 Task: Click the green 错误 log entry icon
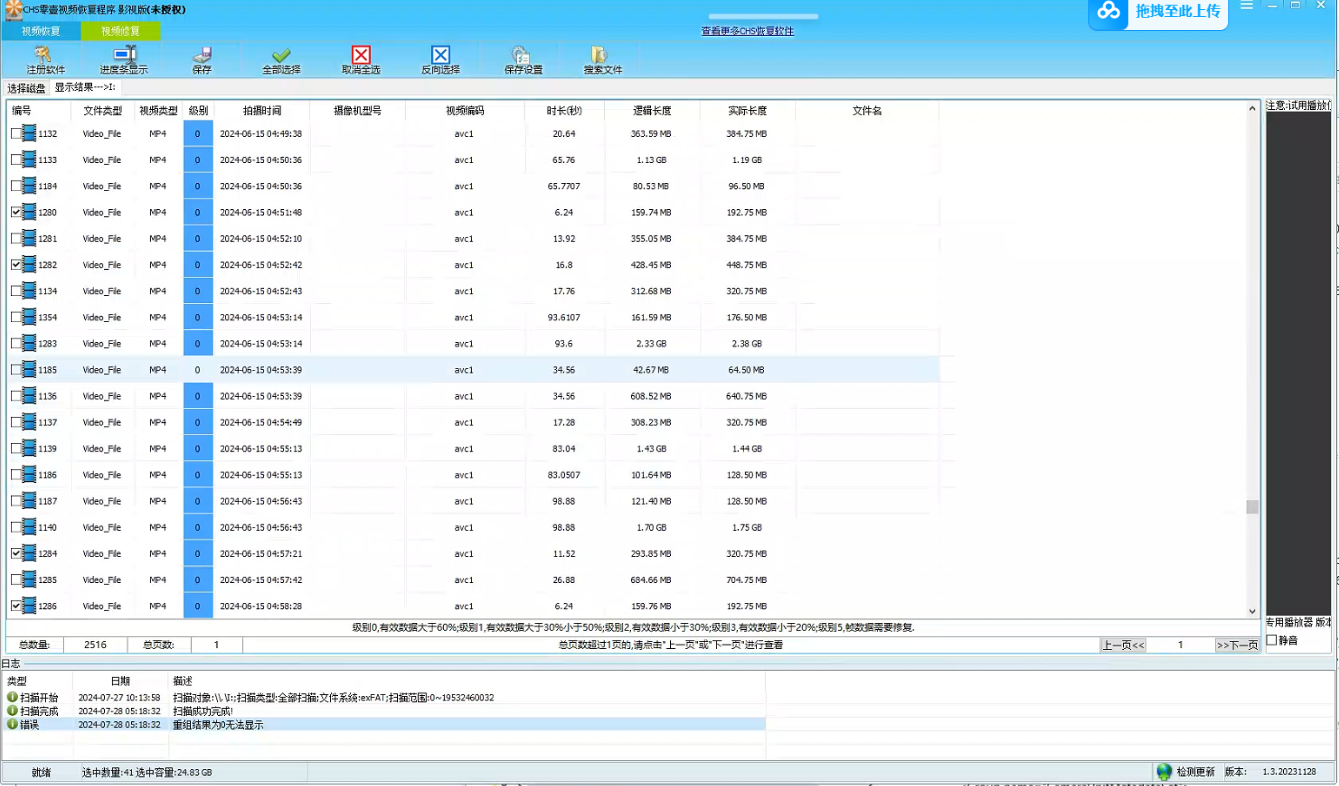tap(12, 724)
